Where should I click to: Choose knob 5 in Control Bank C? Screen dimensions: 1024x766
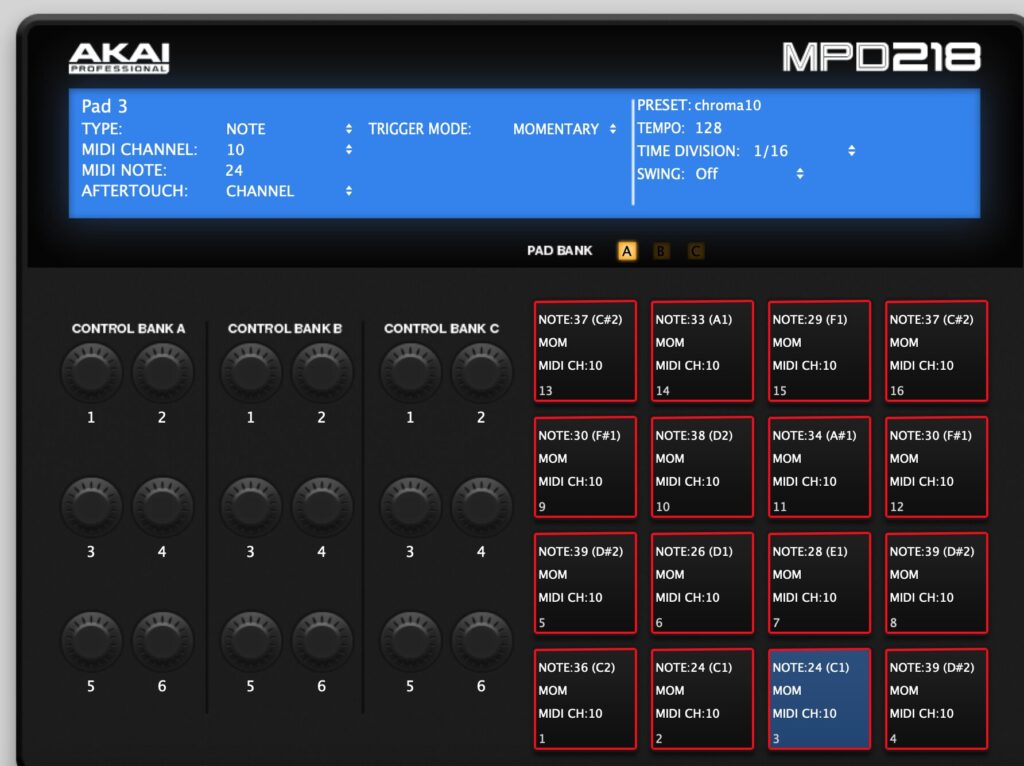(x=410, y=642)
